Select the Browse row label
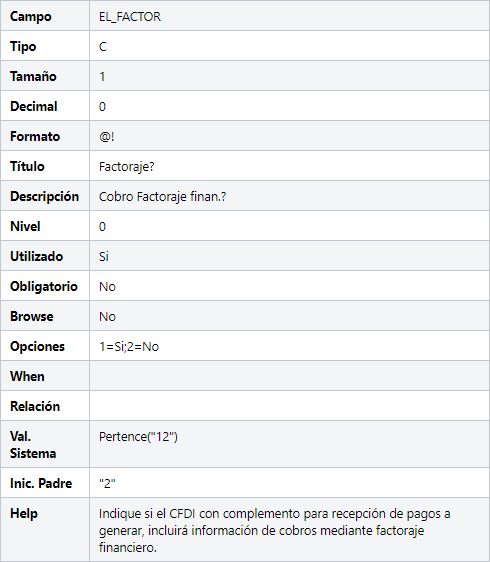The width and height of the screenshot is (490, 562). (x=32, y=316)
